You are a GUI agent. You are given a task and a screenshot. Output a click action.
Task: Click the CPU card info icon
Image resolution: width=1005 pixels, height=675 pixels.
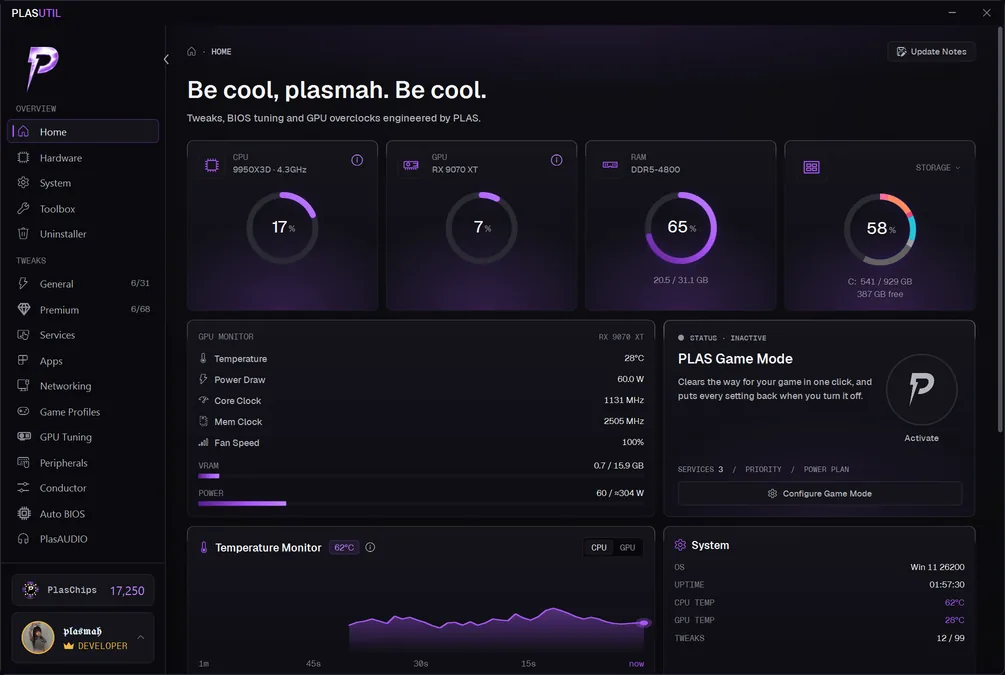357,160
